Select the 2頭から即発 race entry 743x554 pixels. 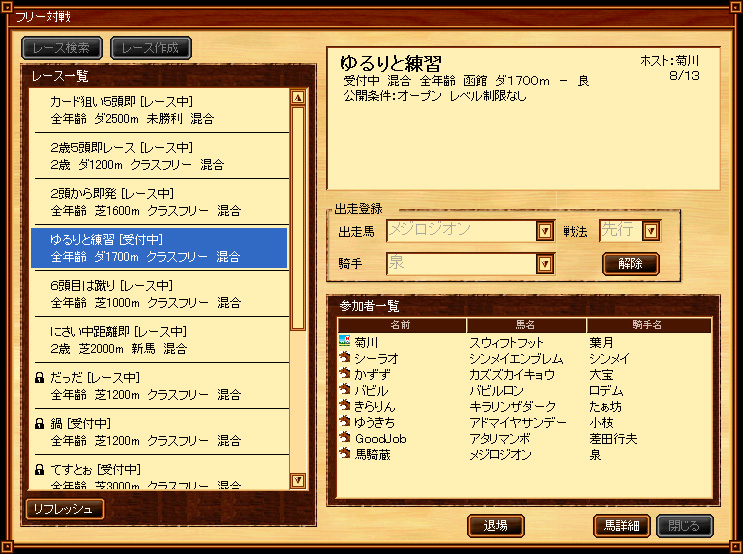coord(161,202)
